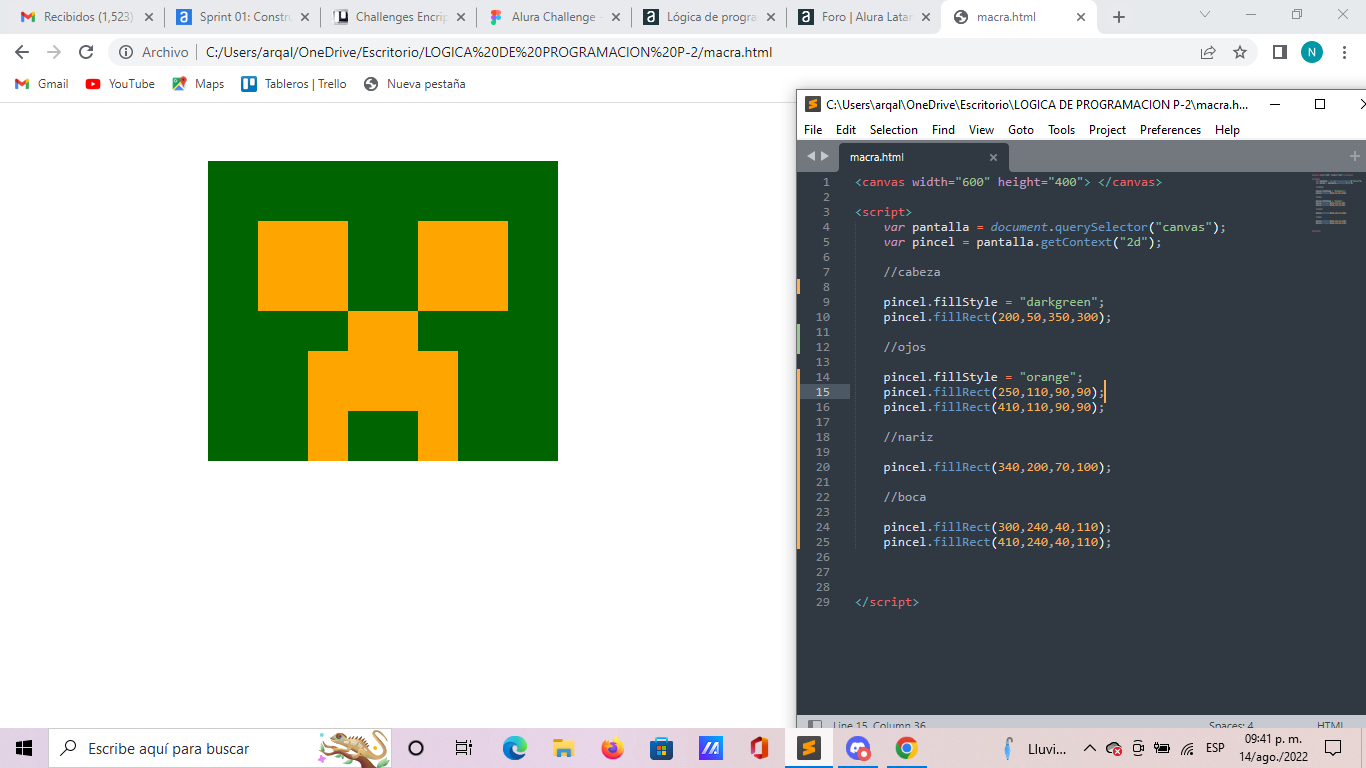Open Tableros | Trello bookmark
Screen dimensions: 1366x768
pos(294,84)
